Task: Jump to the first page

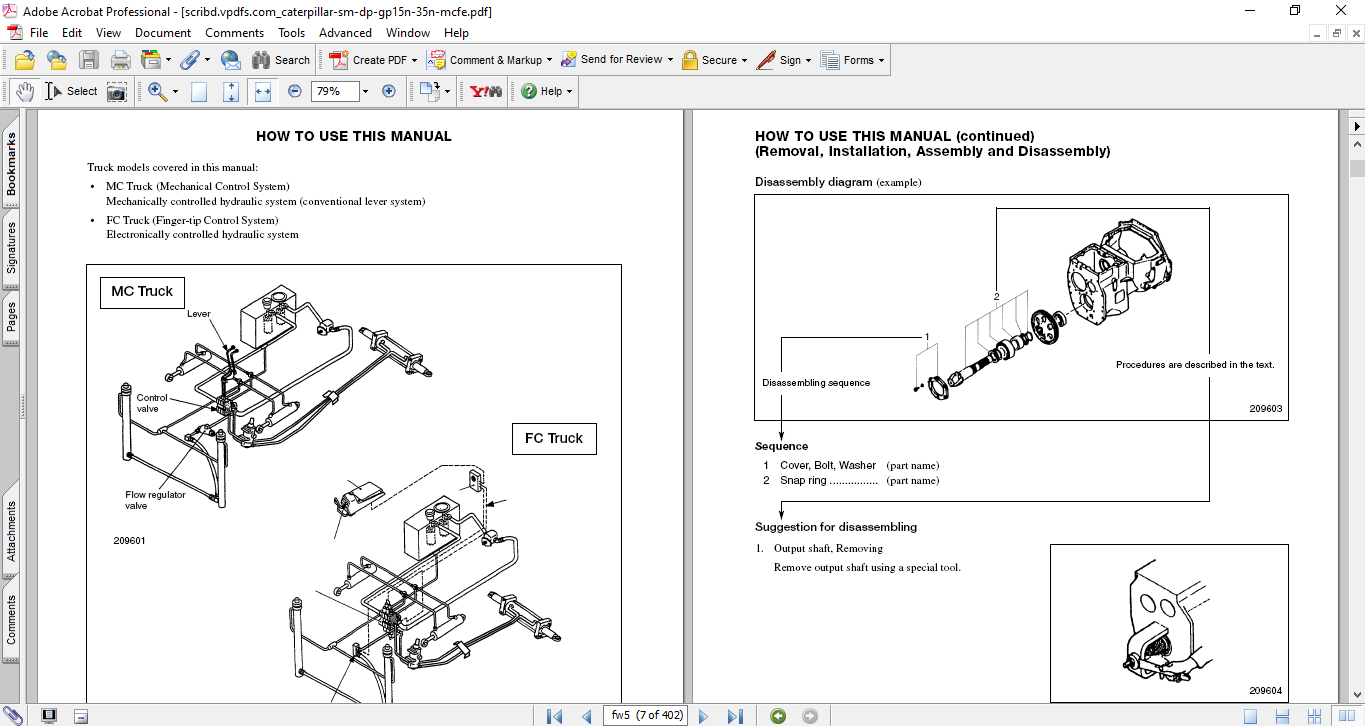Action: point(554,716)
